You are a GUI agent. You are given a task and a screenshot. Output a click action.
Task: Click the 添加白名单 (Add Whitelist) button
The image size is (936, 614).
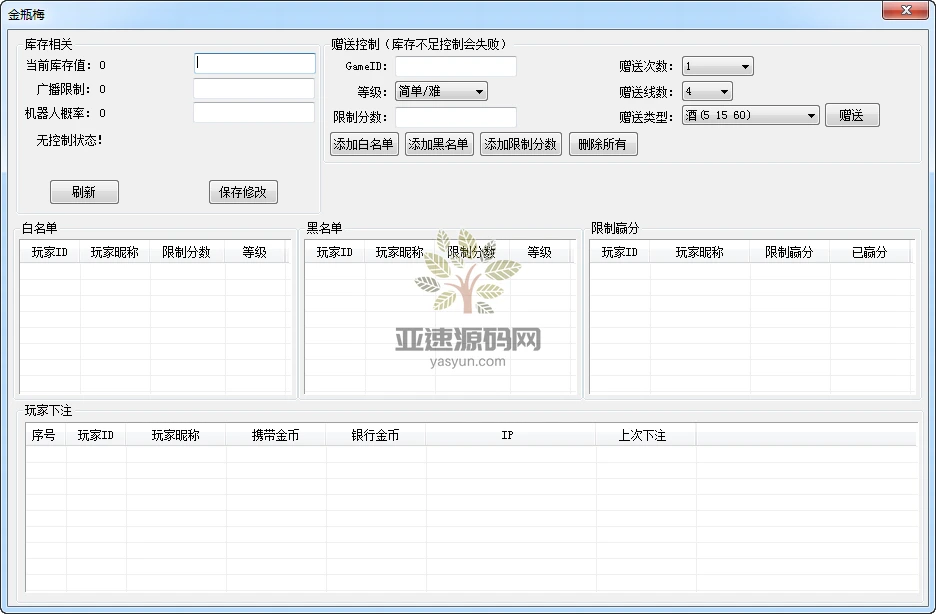pos(364,143)
